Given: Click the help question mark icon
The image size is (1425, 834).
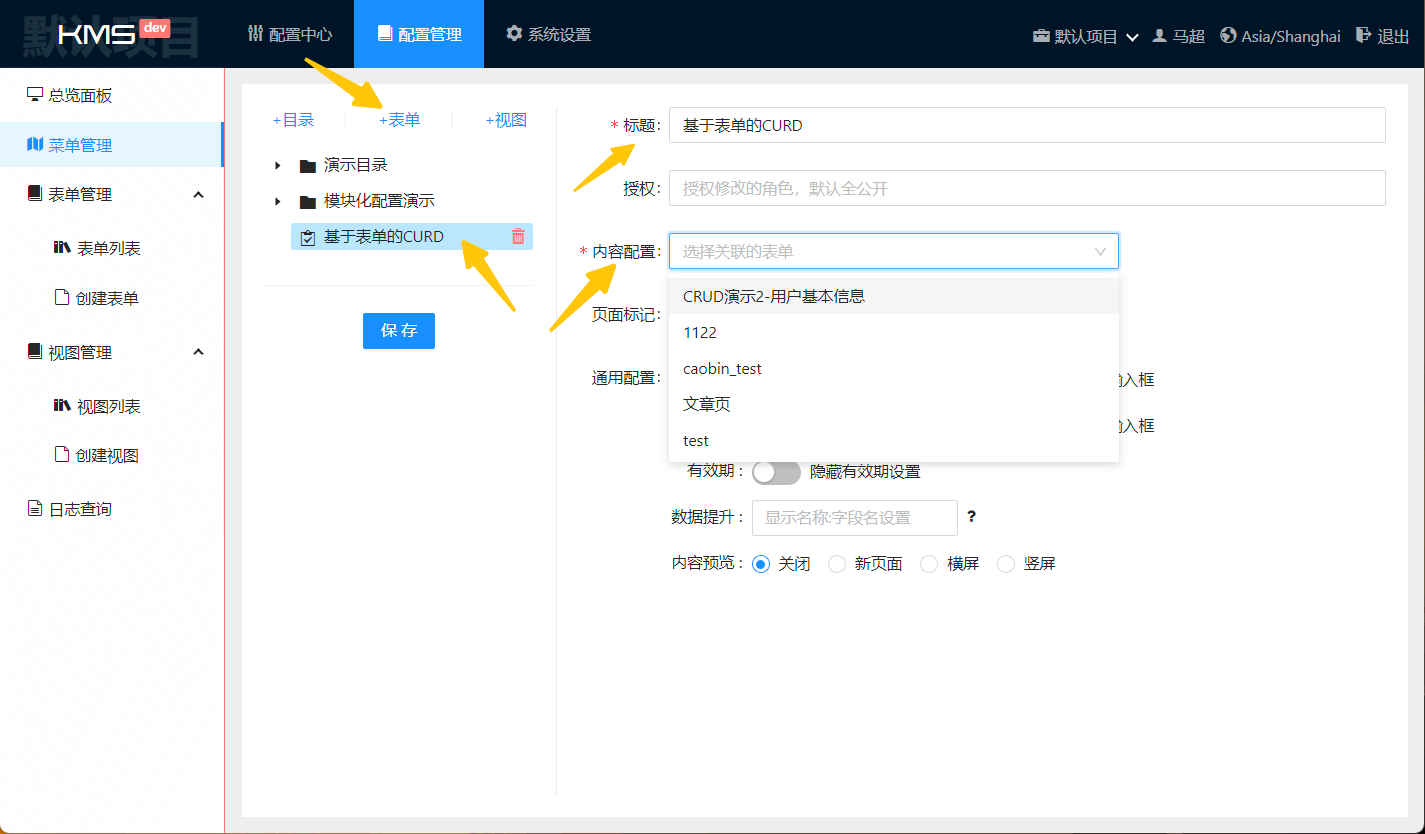Looking at the screenshot, I should [971, 517].
